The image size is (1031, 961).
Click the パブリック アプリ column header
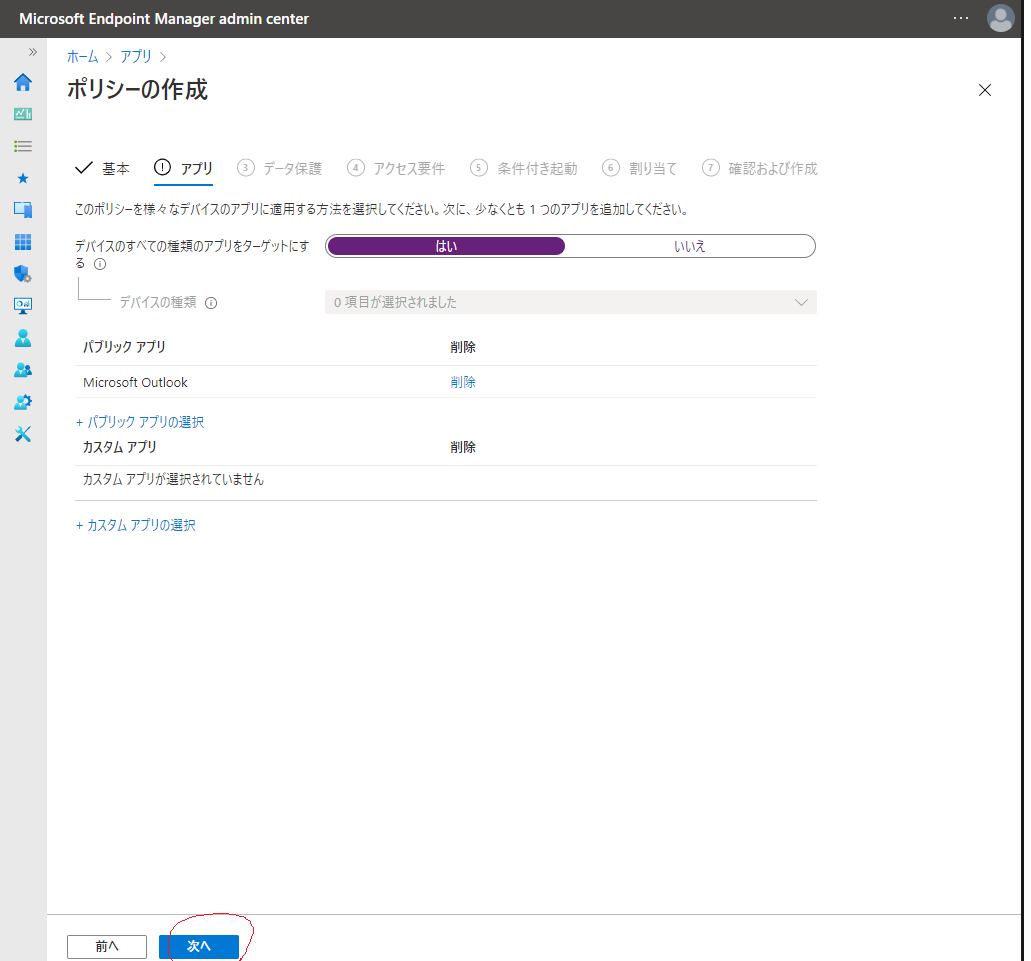[124, 347]
